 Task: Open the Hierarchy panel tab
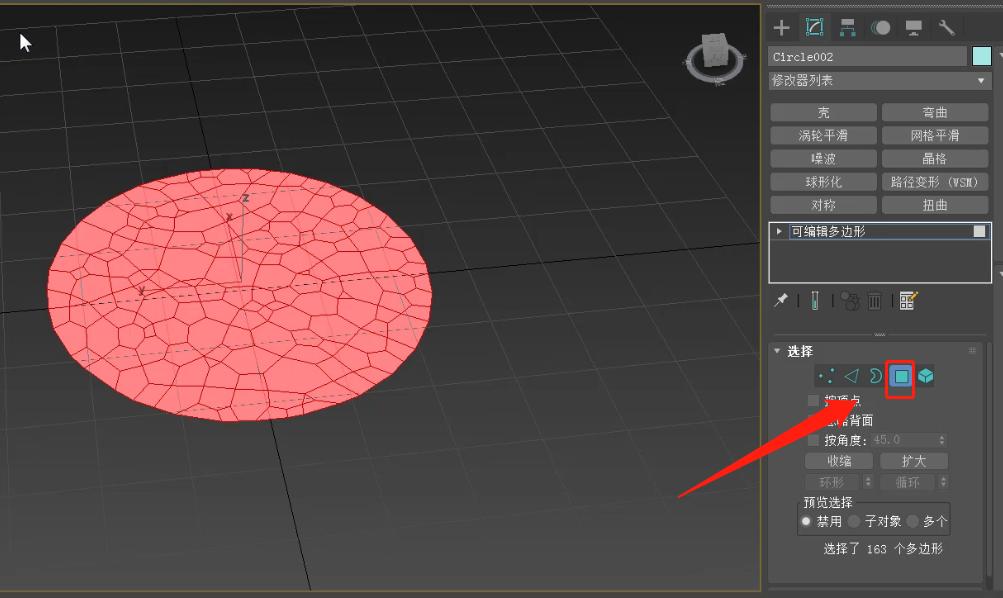pyautogui.click(x=848, y=28)
